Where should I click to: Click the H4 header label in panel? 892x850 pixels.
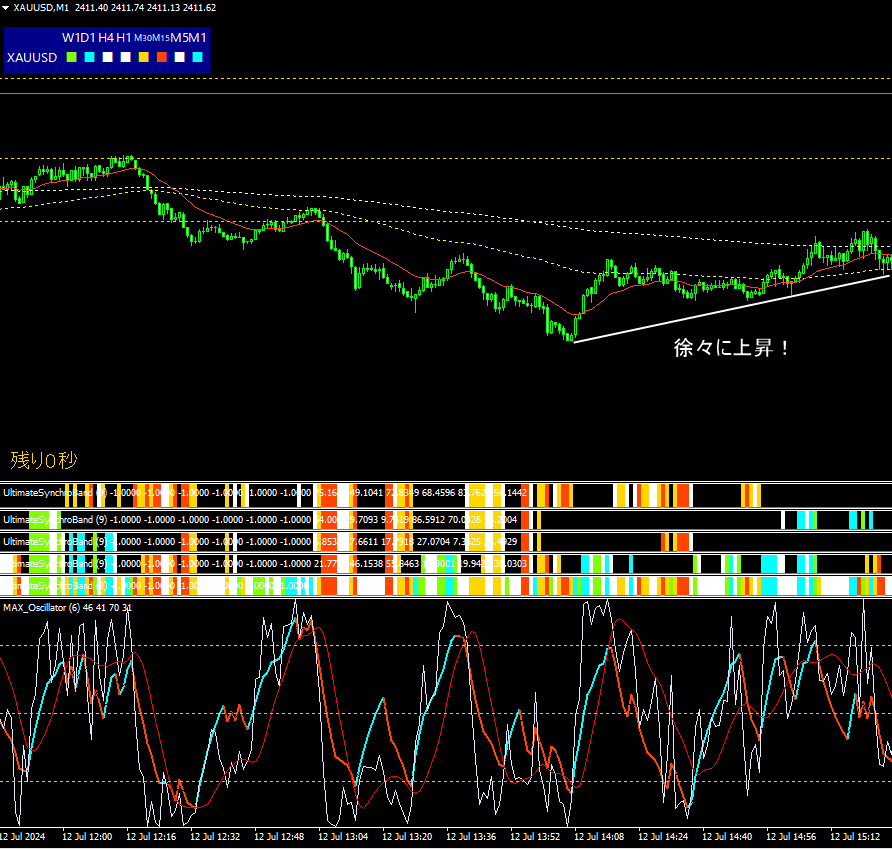tap(106, 38)
